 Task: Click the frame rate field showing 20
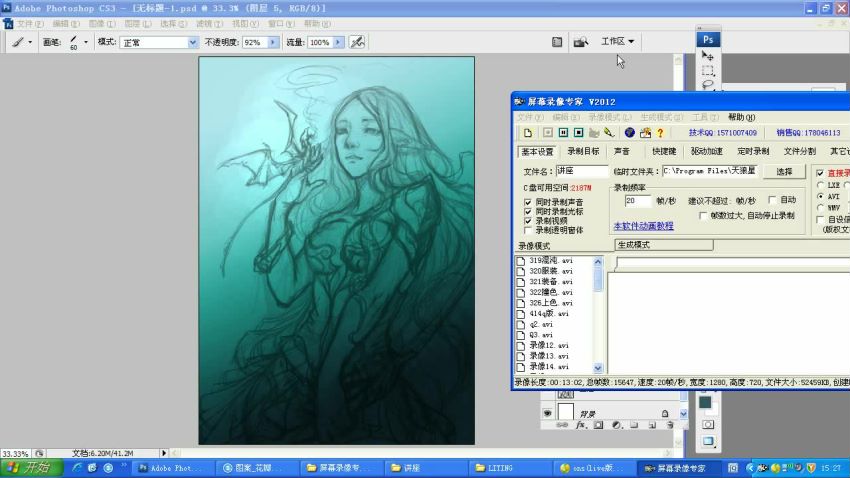[x=637, y=201]
